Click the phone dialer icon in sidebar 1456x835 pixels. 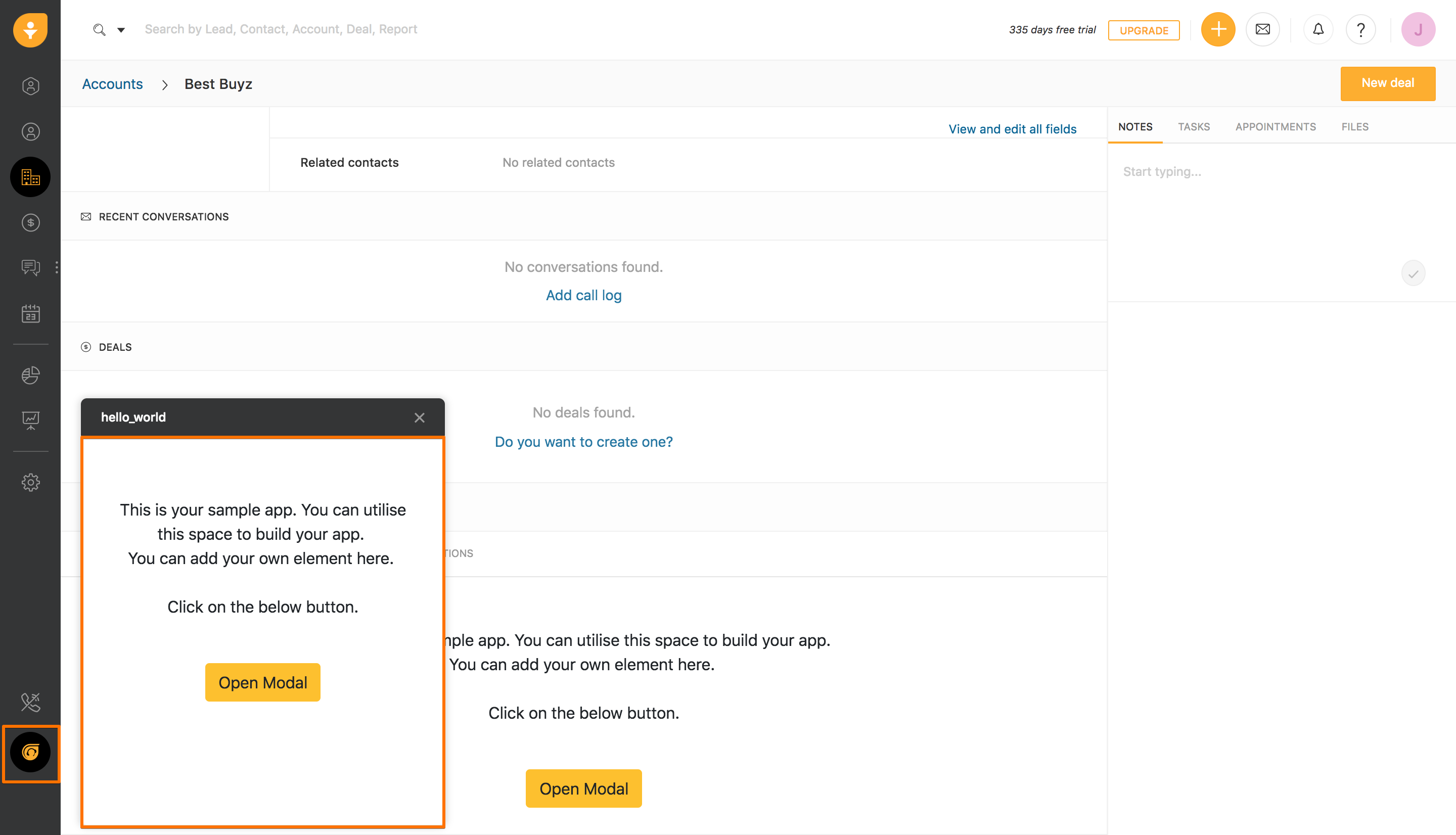click(x=30, y=702)
